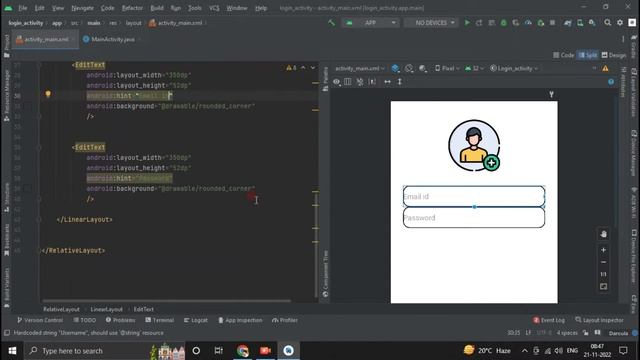Click the Clear Constraints icon
The image size is (640, 360).
[360, 82]
